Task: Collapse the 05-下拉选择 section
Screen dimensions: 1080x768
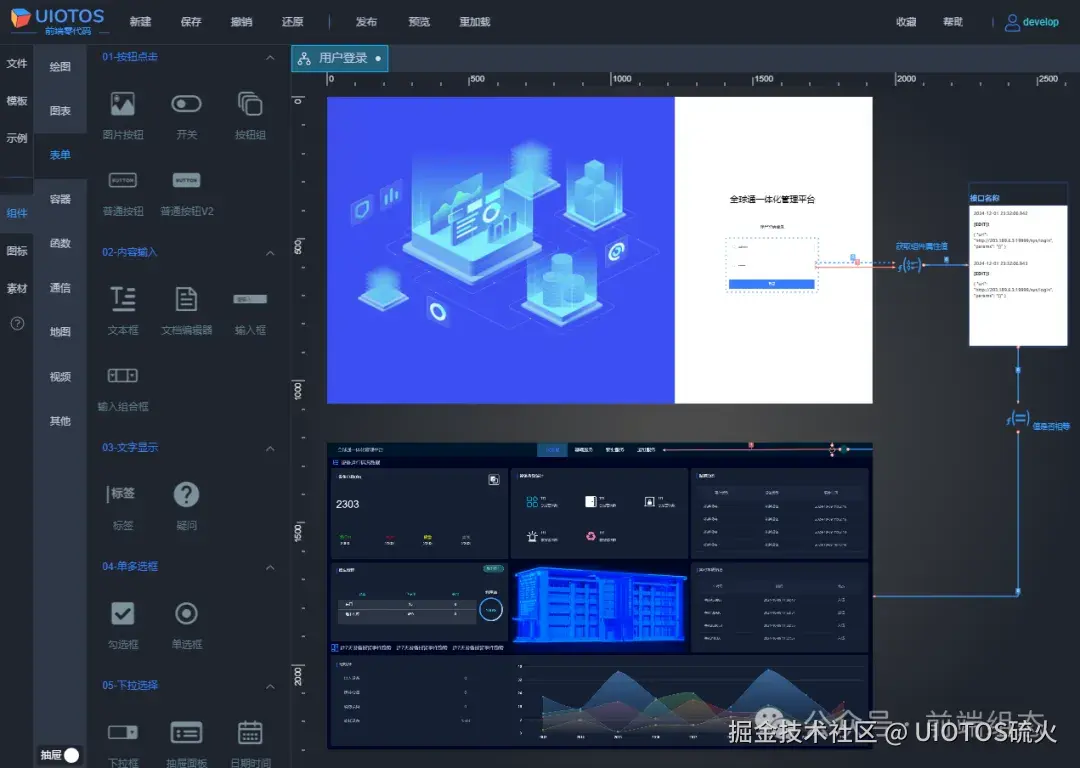Action: 271,687
